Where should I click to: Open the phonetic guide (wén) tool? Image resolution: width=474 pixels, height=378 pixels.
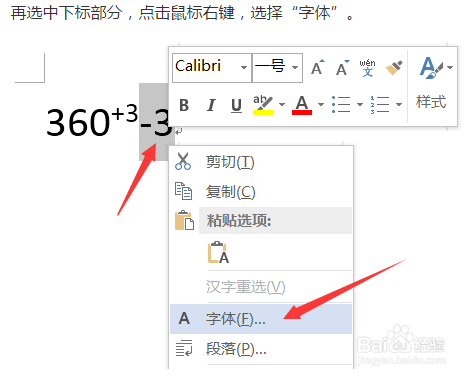(x=367, y=68)
